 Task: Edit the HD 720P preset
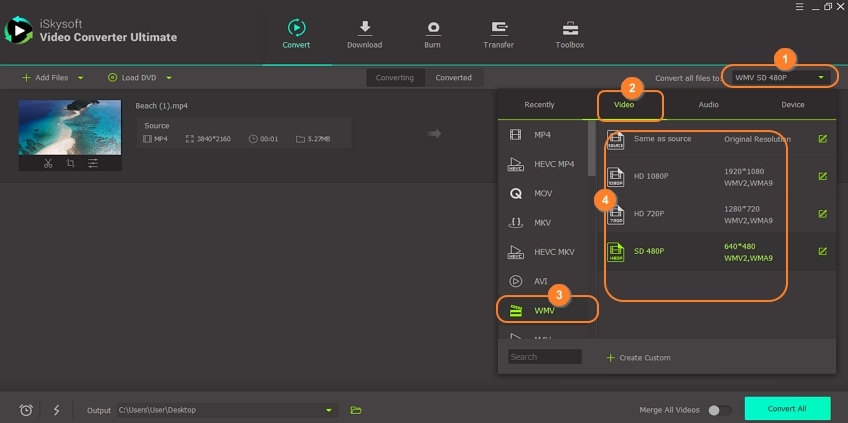click(x=823, y=214)
